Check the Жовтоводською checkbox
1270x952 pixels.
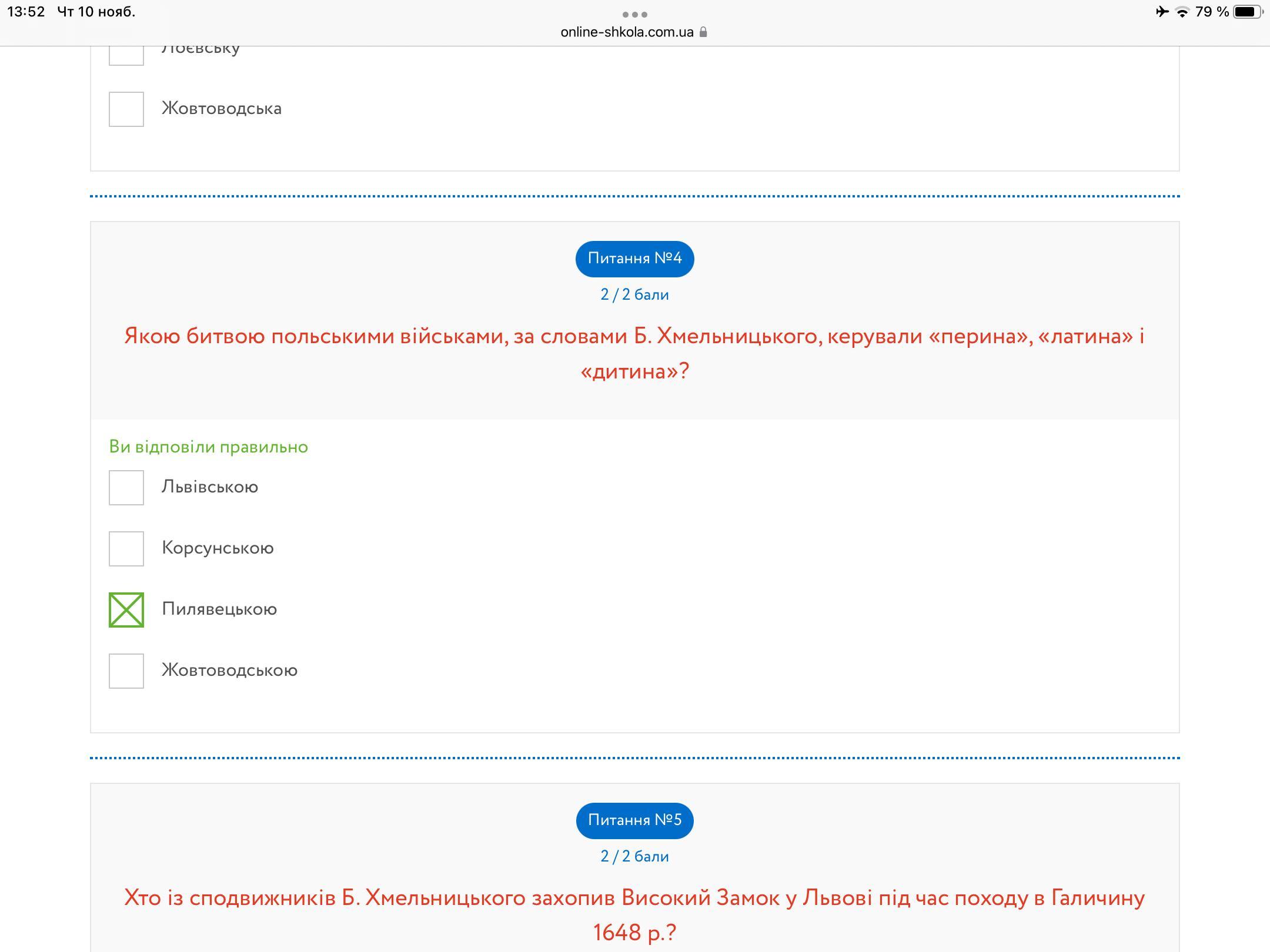[126, 671]
